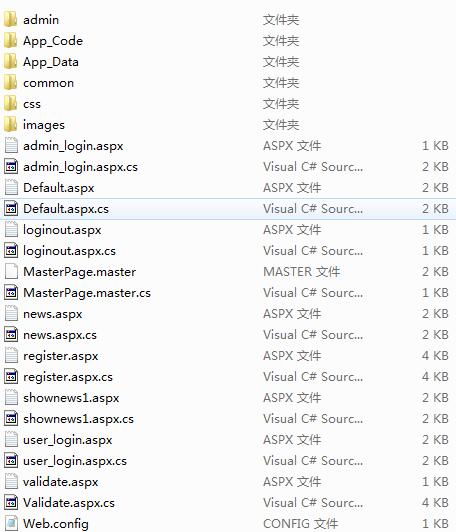Viewport: 456px width, 532px height.
Task: Click the MasterPage.master blank file icon
Action: coord(11,271)
